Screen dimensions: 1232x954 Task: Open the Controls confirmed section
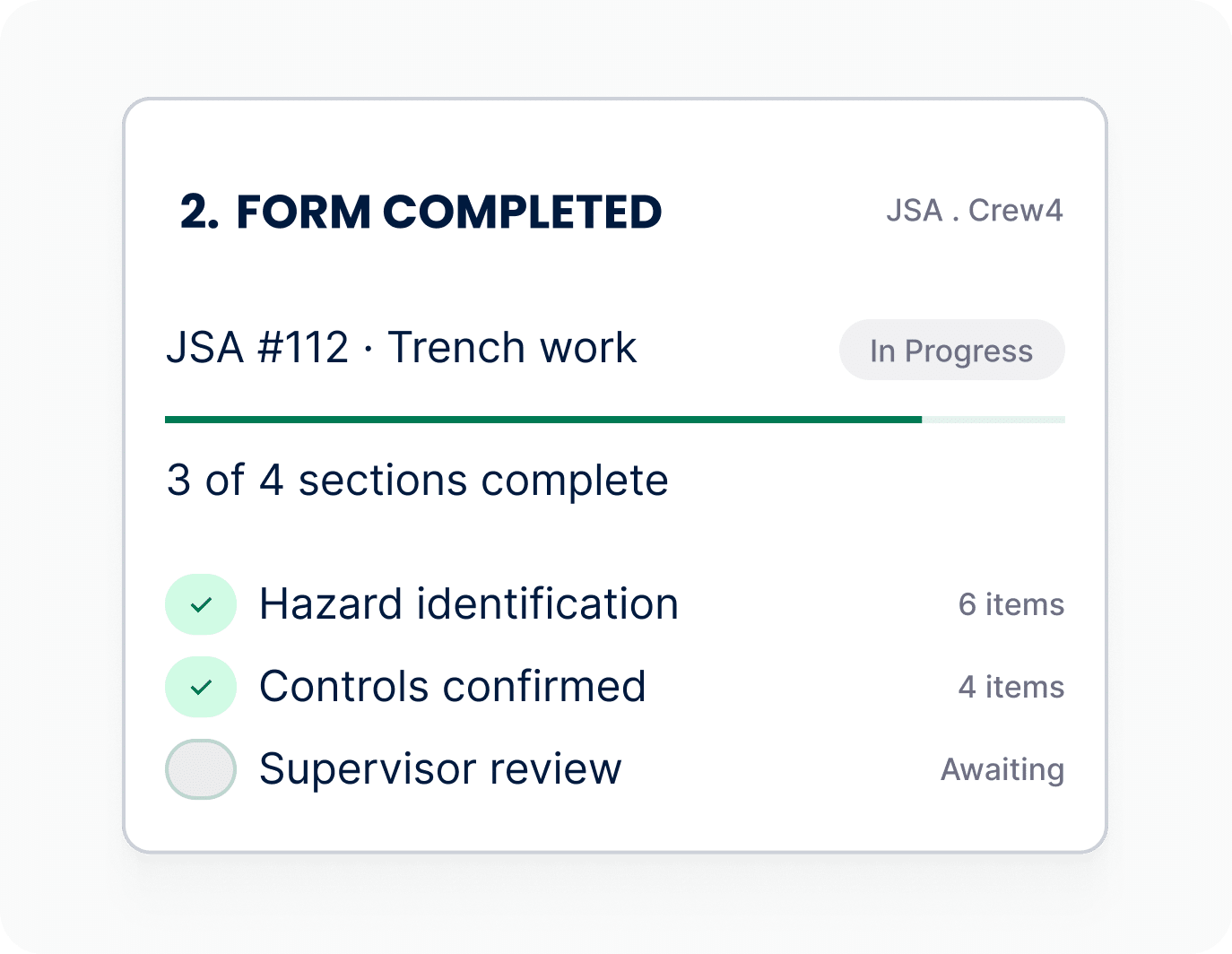(615, 687)
